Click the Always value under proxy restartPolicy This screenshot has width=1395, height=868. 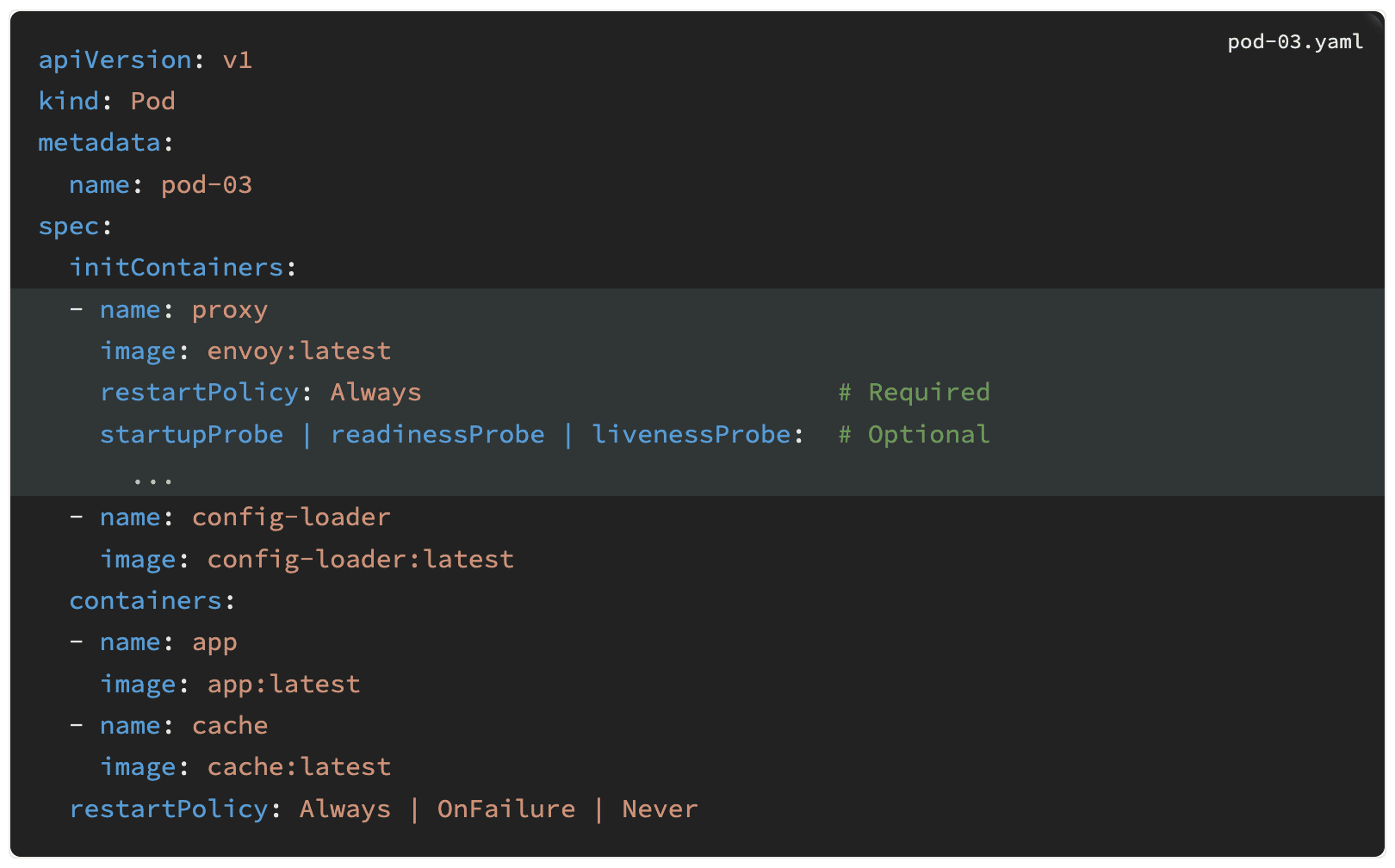click(x=376, y=394)
